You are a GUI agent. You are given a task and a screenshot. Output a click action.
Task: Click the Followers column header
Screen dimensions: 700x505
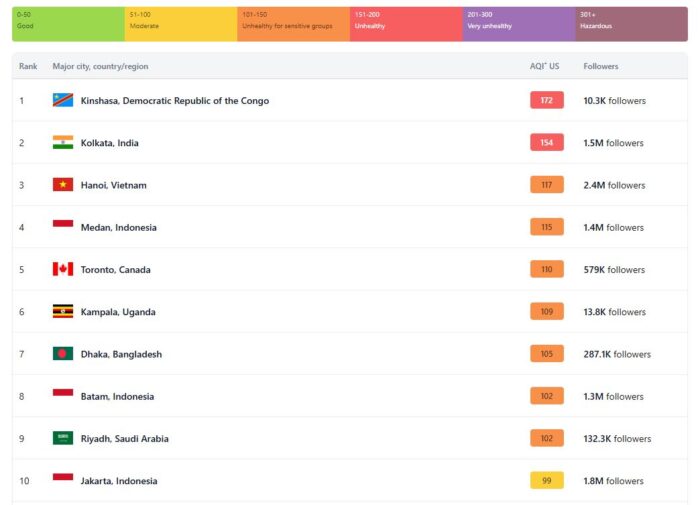pos(601,66)
